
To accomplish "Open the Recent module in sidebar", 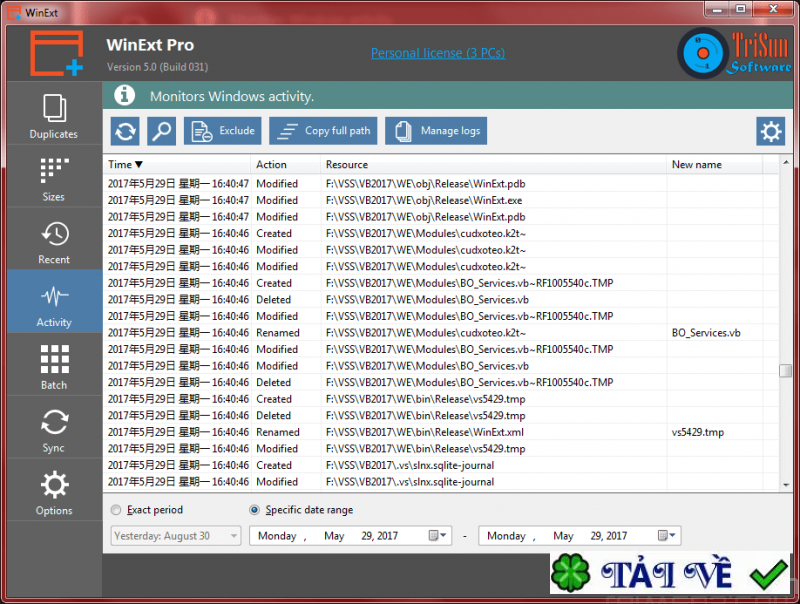I will point(54,239).
